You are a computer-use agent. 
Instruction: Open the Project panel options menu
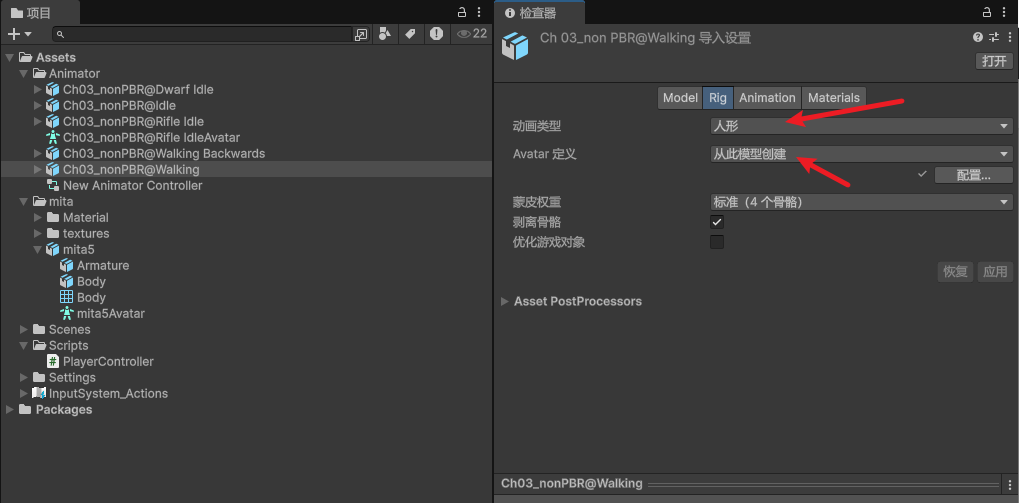tap(479, 12)
